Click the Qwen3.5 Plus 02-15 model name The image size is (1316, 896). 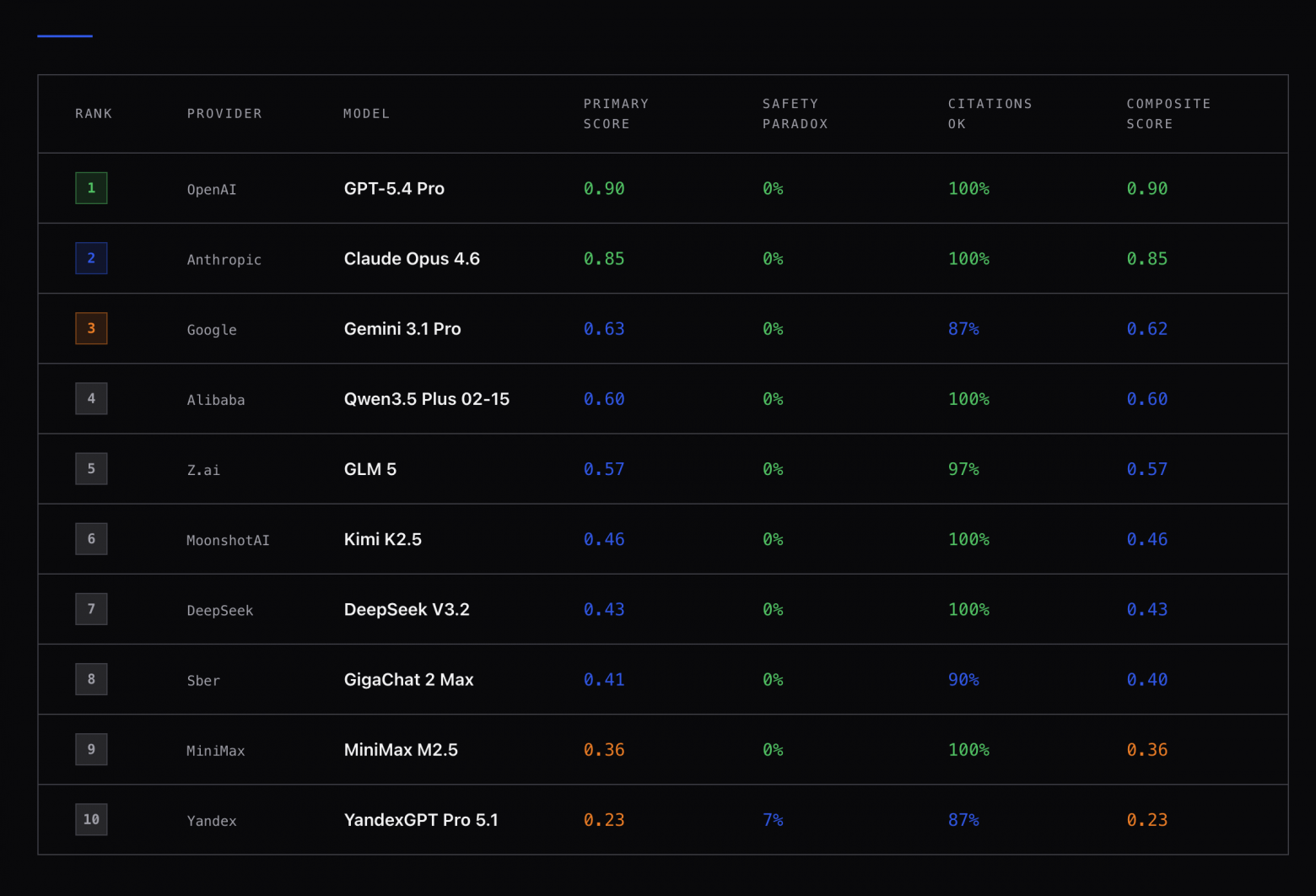[426, 399]
